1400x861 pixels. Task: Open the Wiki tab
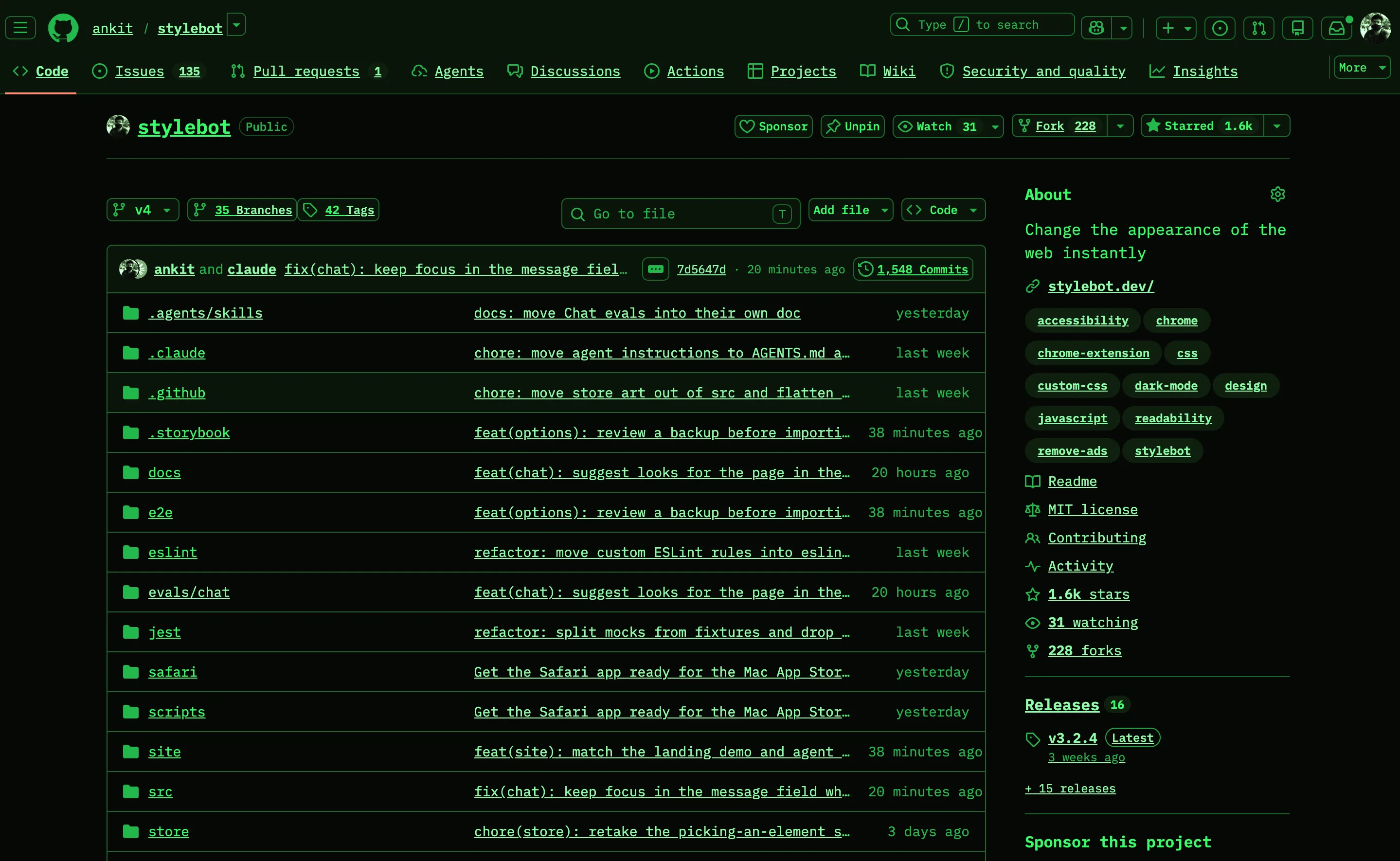[x=888, y=71]
